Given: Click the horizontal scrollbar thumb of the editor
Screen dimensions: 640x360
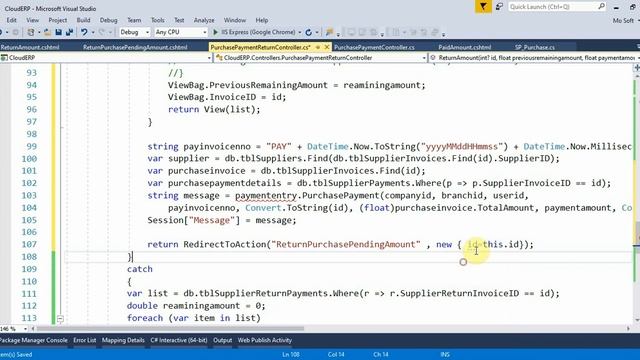Looking at the screenshot, I should click(x=170, y=329).
